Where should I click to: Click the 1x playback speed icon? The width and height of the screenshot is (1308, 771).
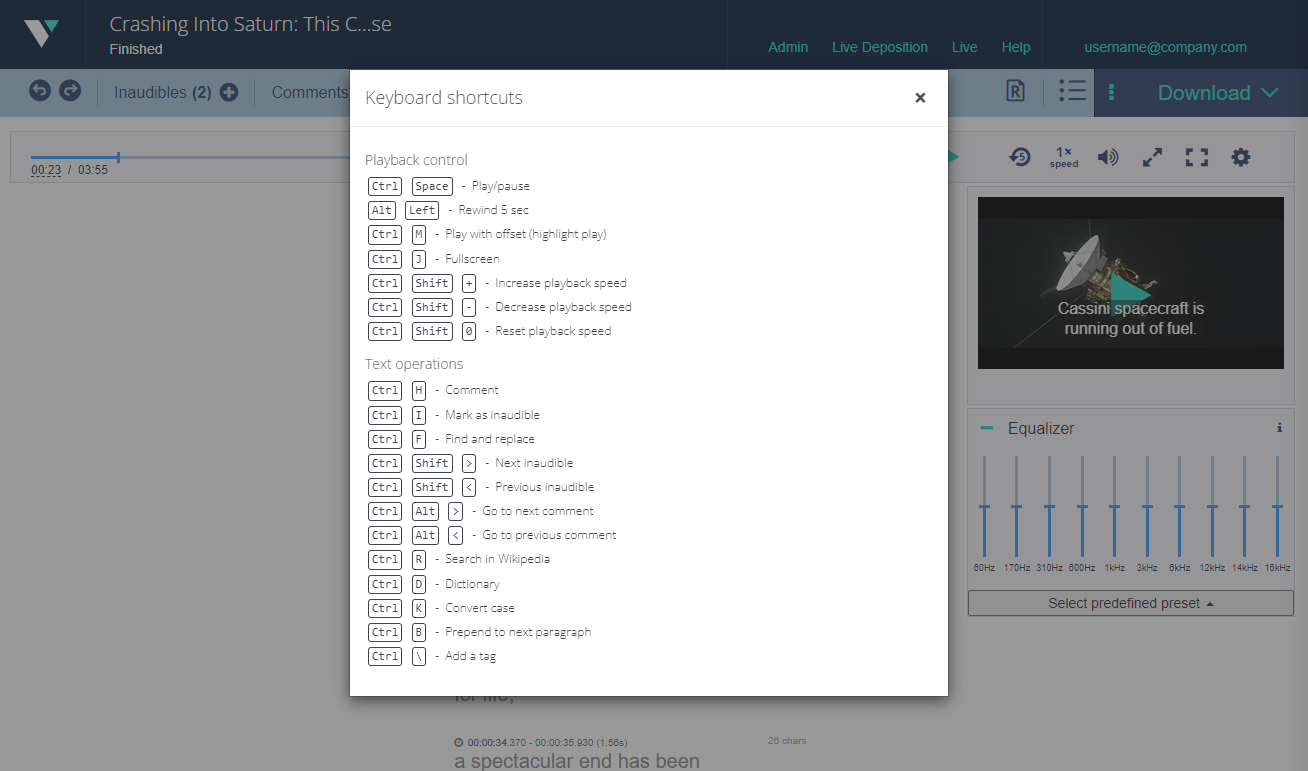1064,157
